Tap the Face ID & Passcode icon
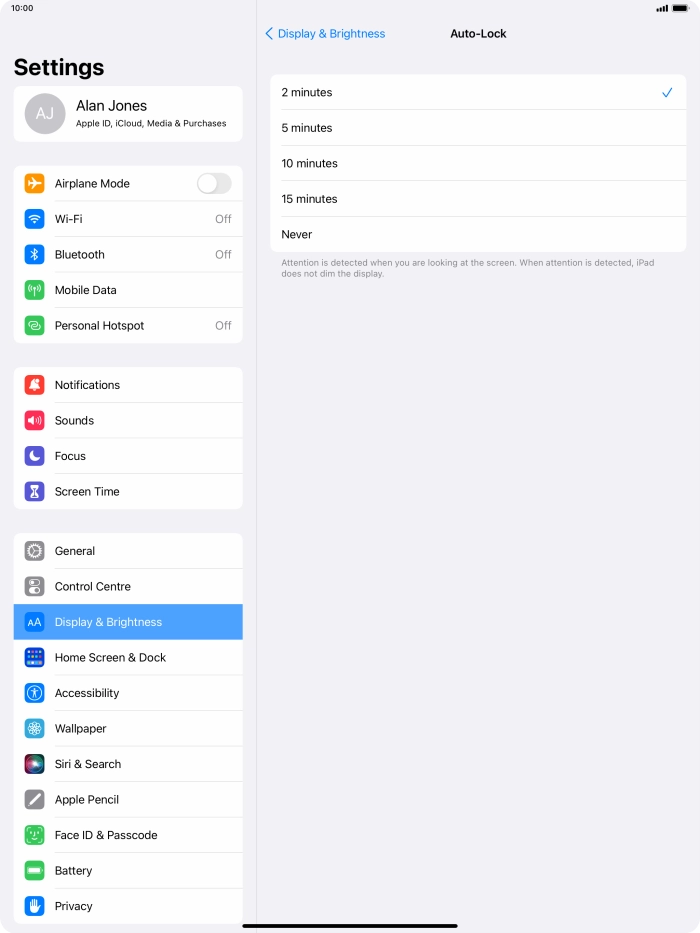 click(35, 835)
